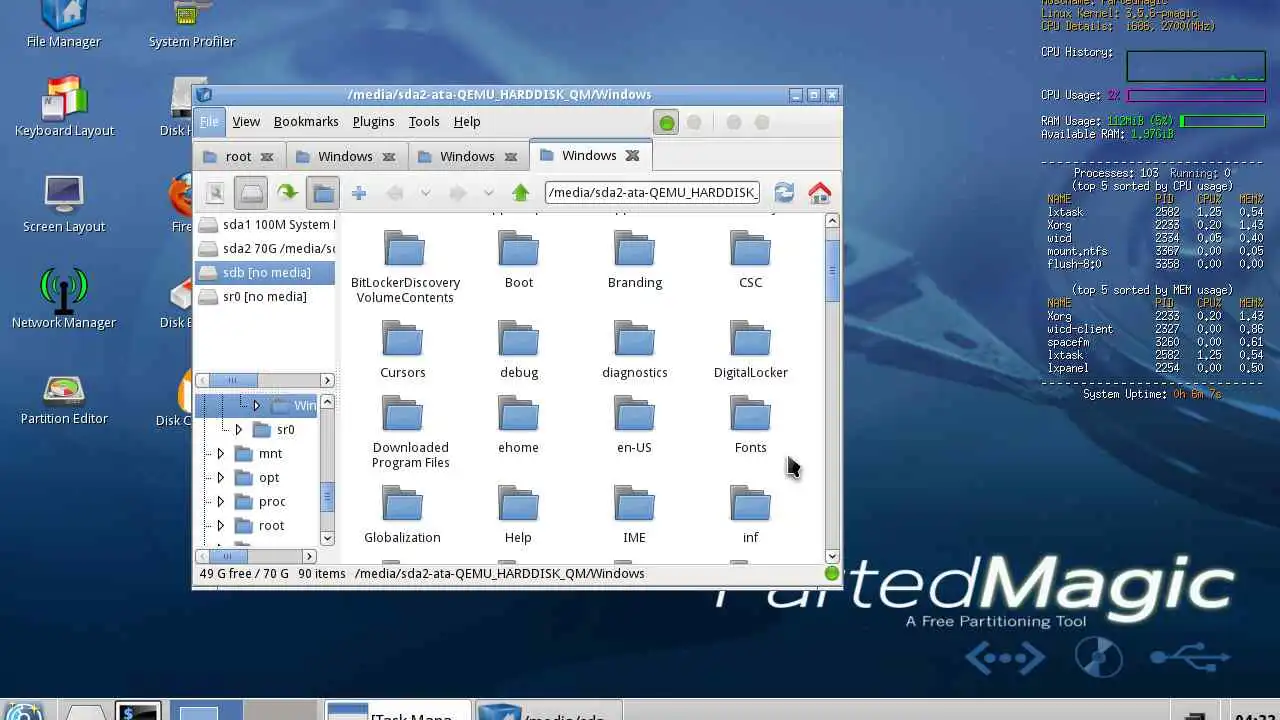Open the Plugins menu
The height and width of the screenshot is (720, 1280).
click(x=373, y=121)
